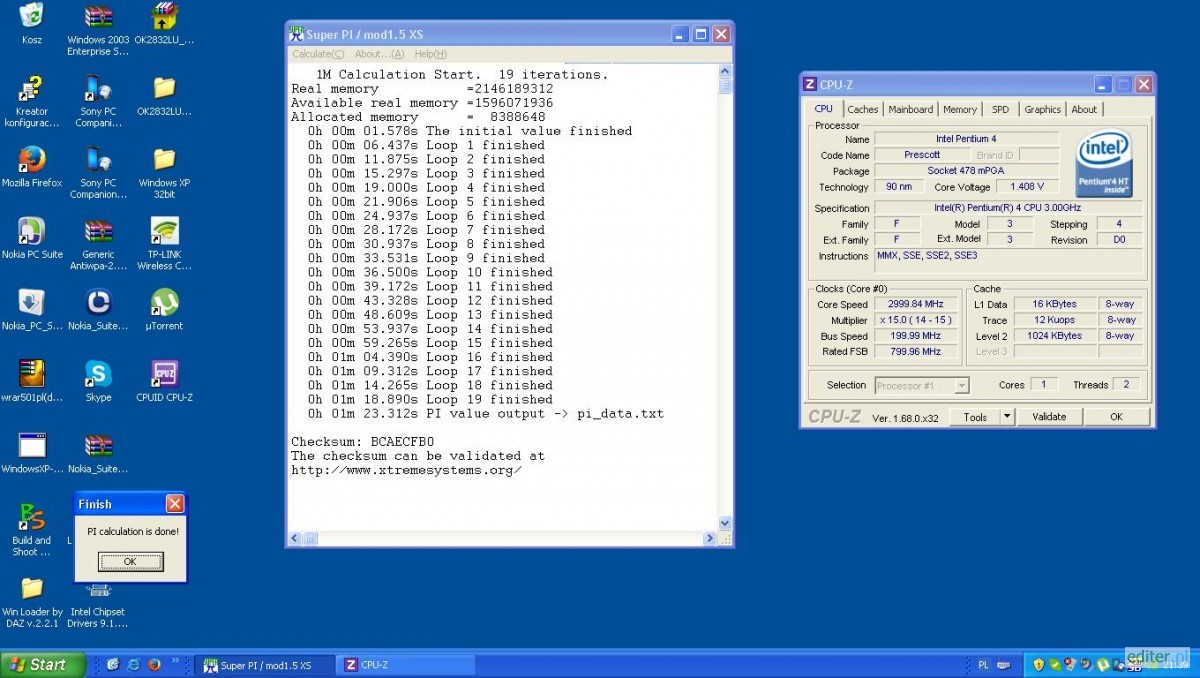Open the wrar501pl installer icon

[31, 374]
